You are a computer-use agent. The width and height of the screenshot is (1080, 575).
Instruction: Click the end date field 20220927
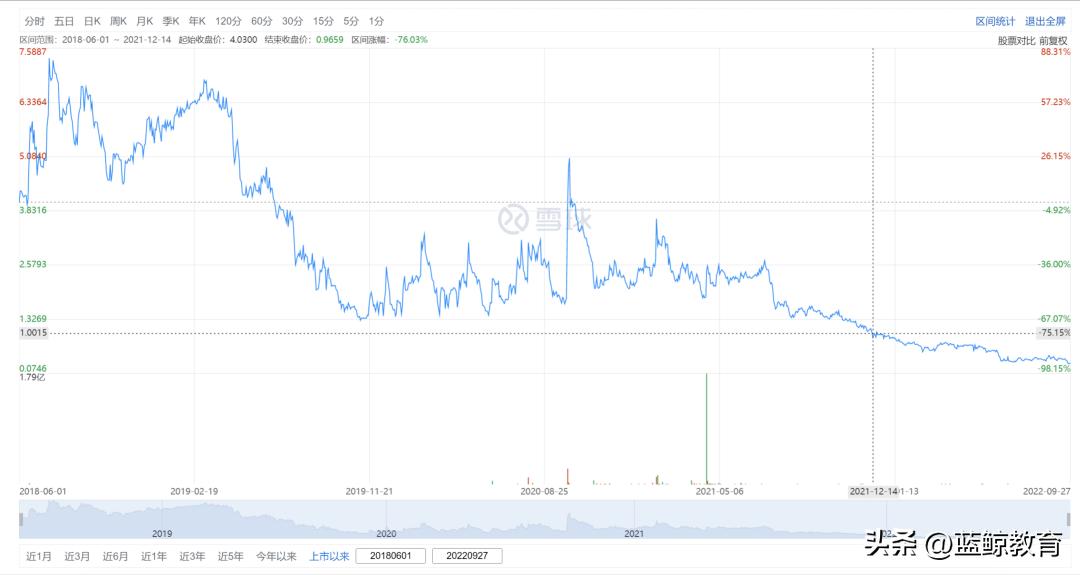(x=467, y=556)
